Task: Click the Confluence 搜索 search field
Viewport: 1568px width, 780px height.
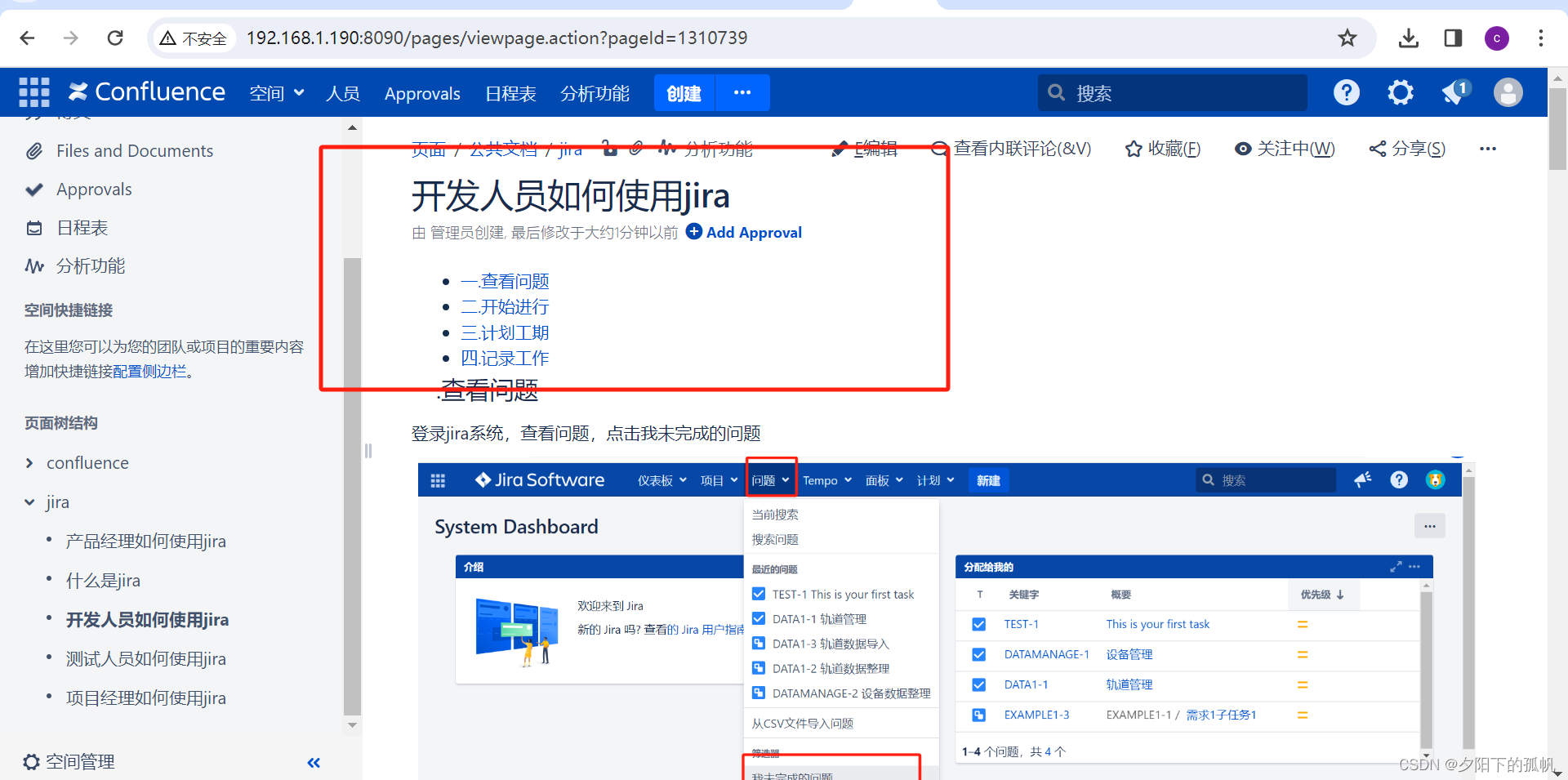Action: 1173,92
